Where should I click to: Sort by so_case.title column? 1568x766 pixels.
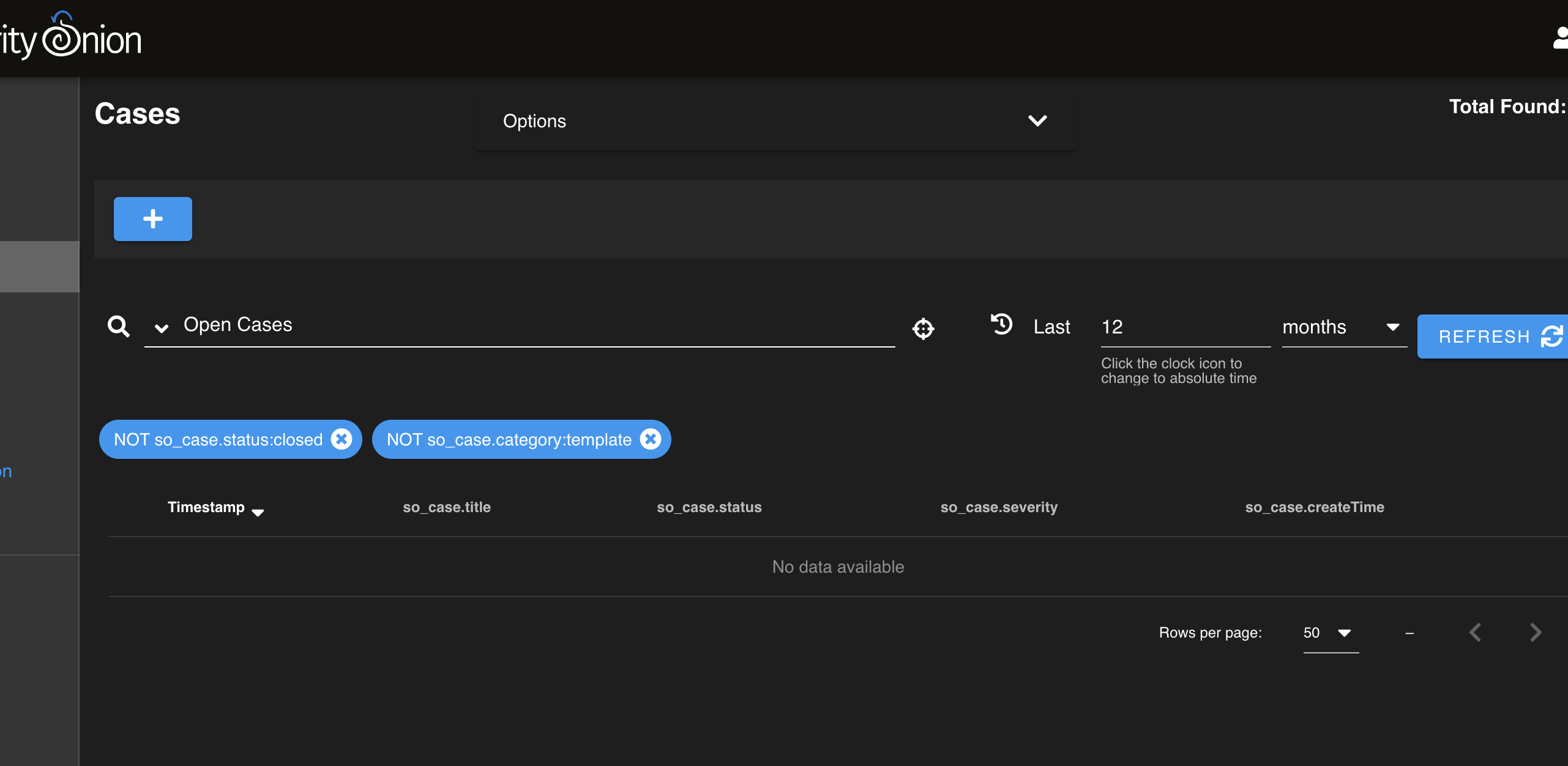[447, 507]
